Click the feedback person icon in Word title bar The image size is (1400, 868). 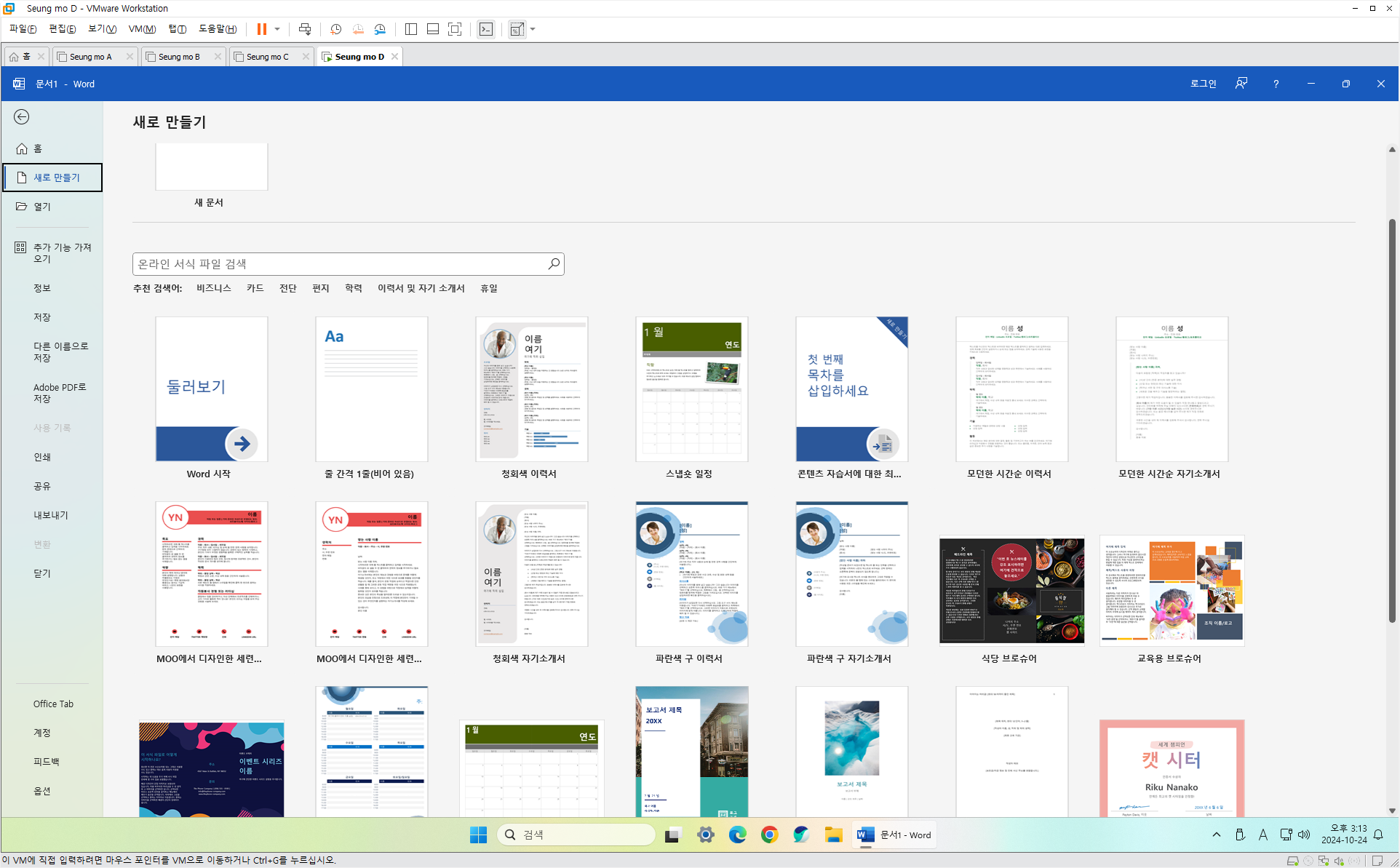pos(1241,84)
